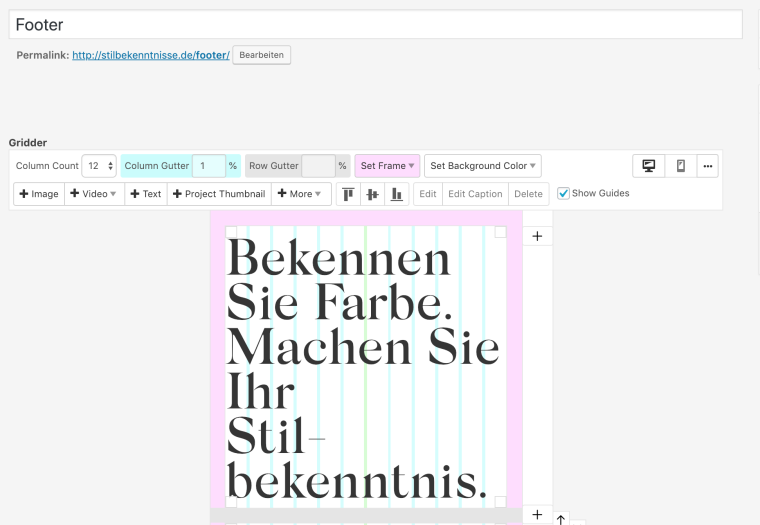Viewport: 760px width, 525px height.
Task: Align selected item to vertical middle
Action: tap(372, 194)
